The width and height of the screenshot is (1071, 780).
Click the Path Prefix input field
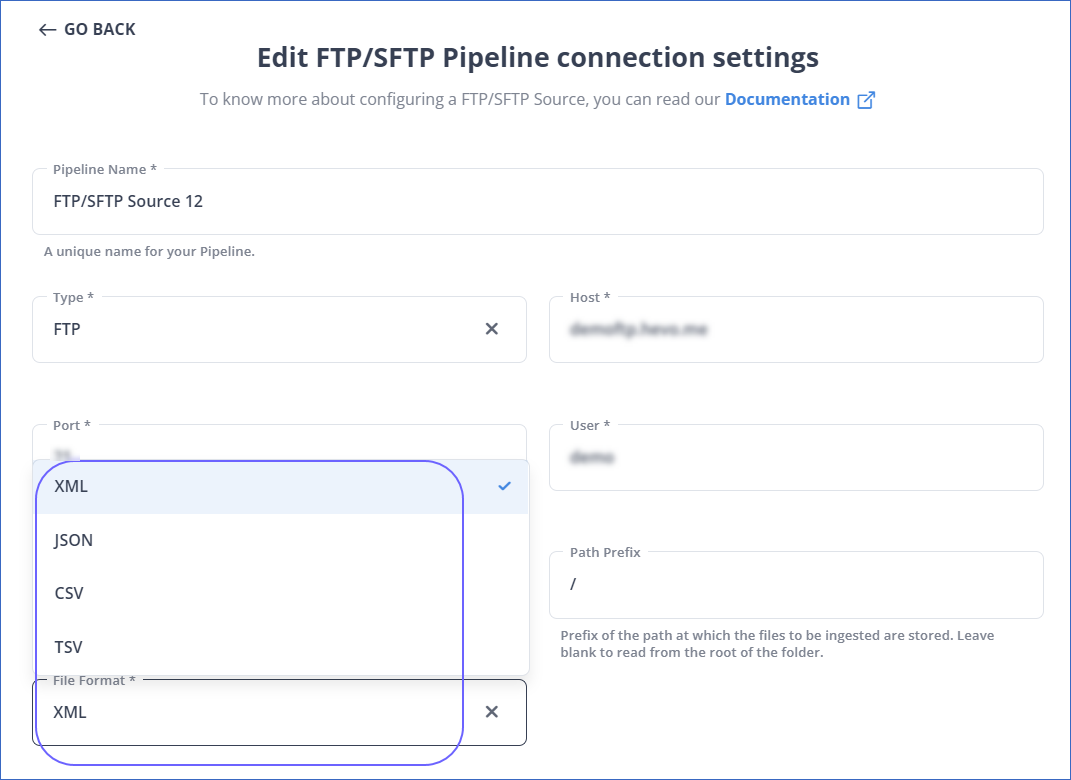[x=795, y=585]
